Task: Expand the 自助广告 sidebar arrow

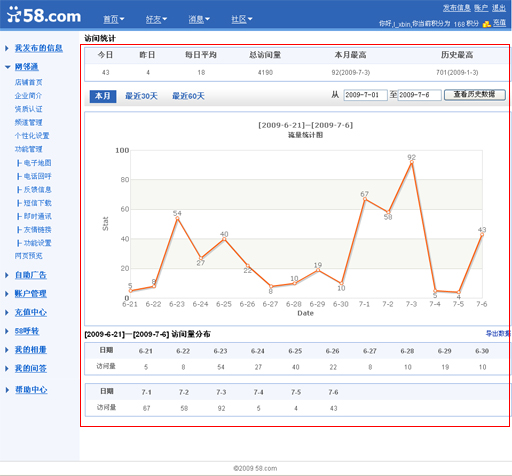Action: pyautogui.click(x=7, y=275)
